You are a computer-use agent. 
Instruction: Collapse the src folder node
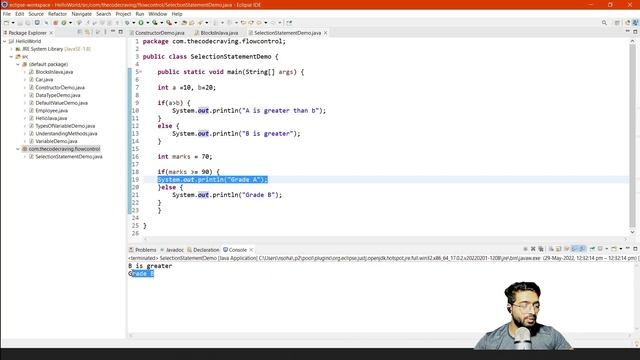[11, 57]
